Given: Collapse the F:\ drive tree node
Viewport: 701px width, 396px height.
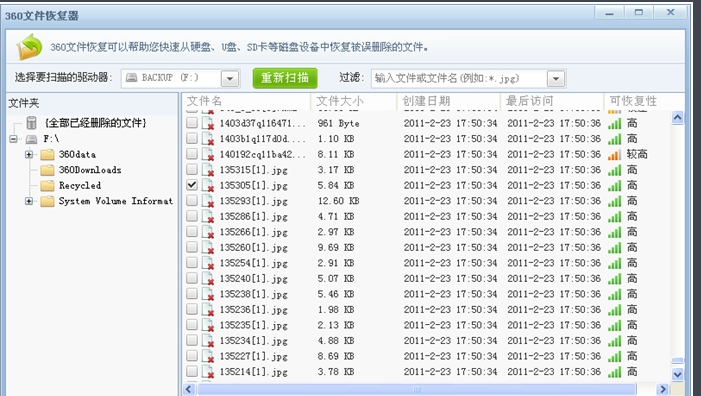Looking at the screenshot, I should [13, 139].
